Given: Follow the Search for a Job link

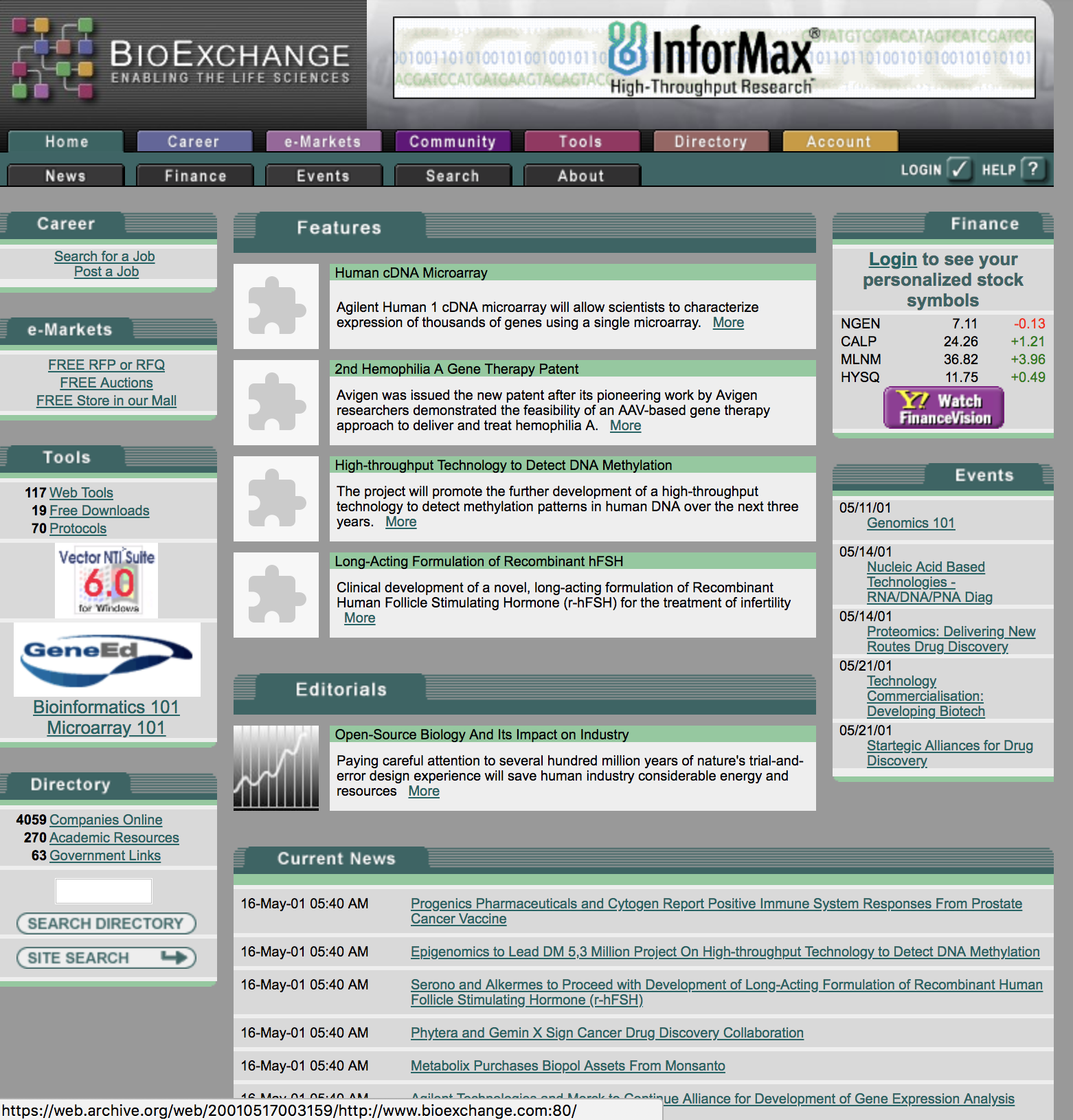Looking at the screenshot, I should click(x=104, y=256).
